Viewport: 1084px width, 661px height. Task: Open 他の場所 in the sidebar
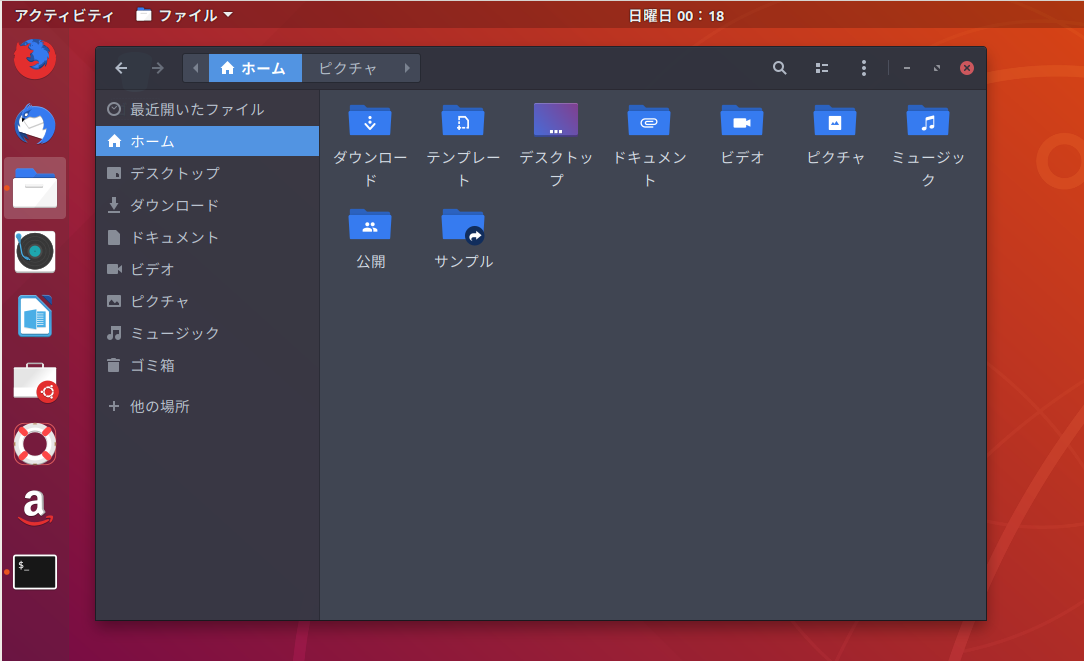163,406
